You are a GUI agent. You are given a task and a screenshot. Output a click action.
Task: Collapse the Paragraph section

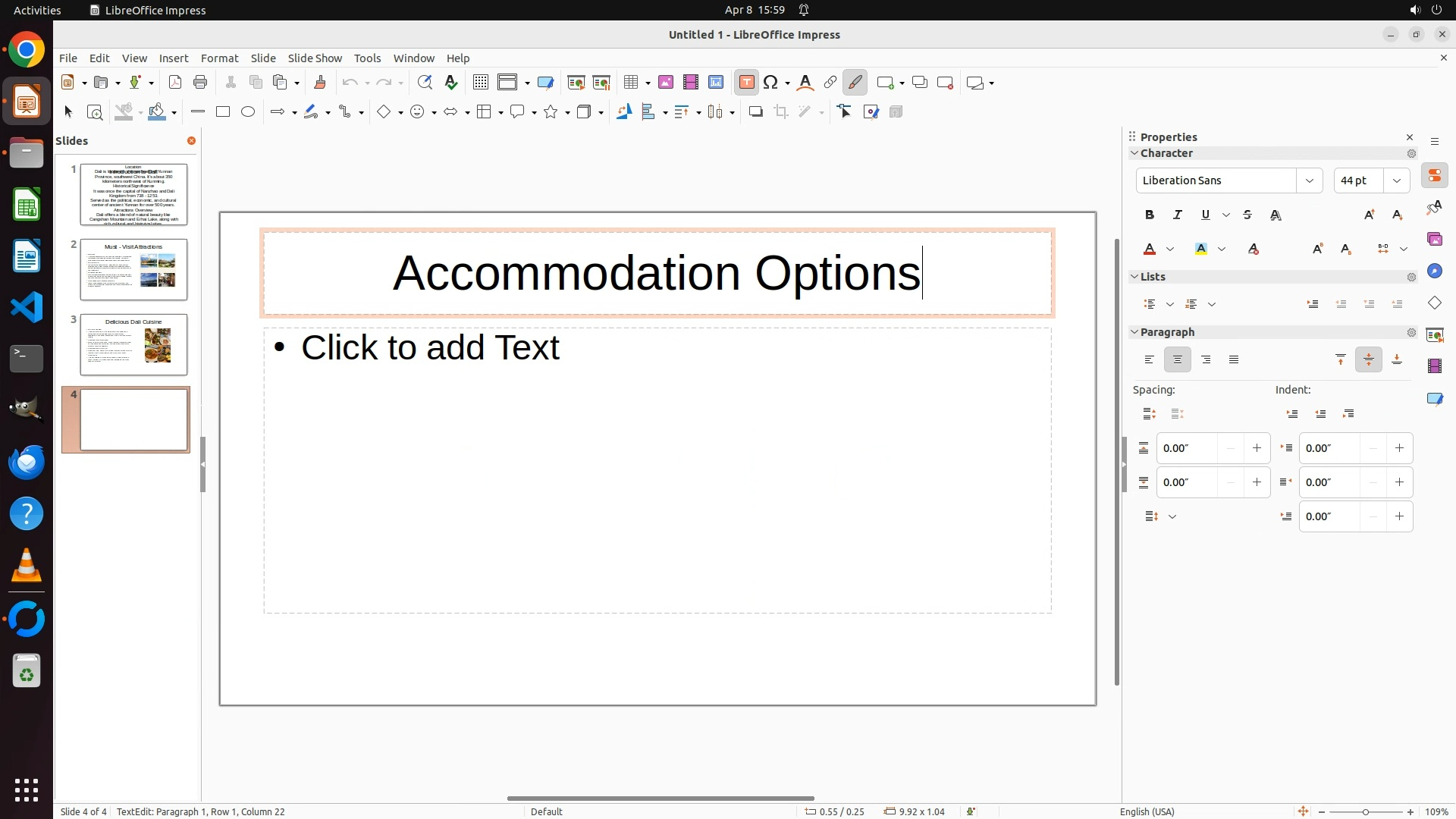1135,332
